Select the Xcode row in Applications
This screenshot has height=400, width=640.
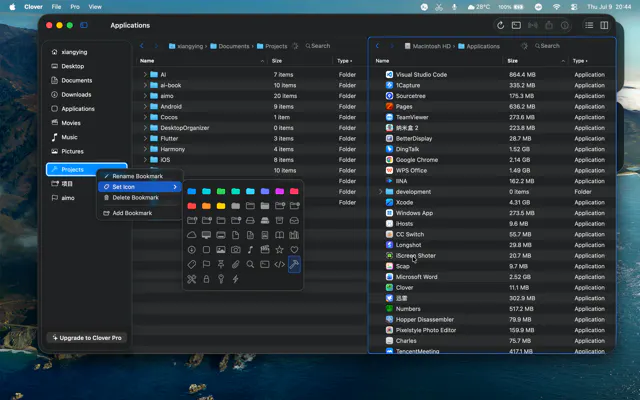493,202
